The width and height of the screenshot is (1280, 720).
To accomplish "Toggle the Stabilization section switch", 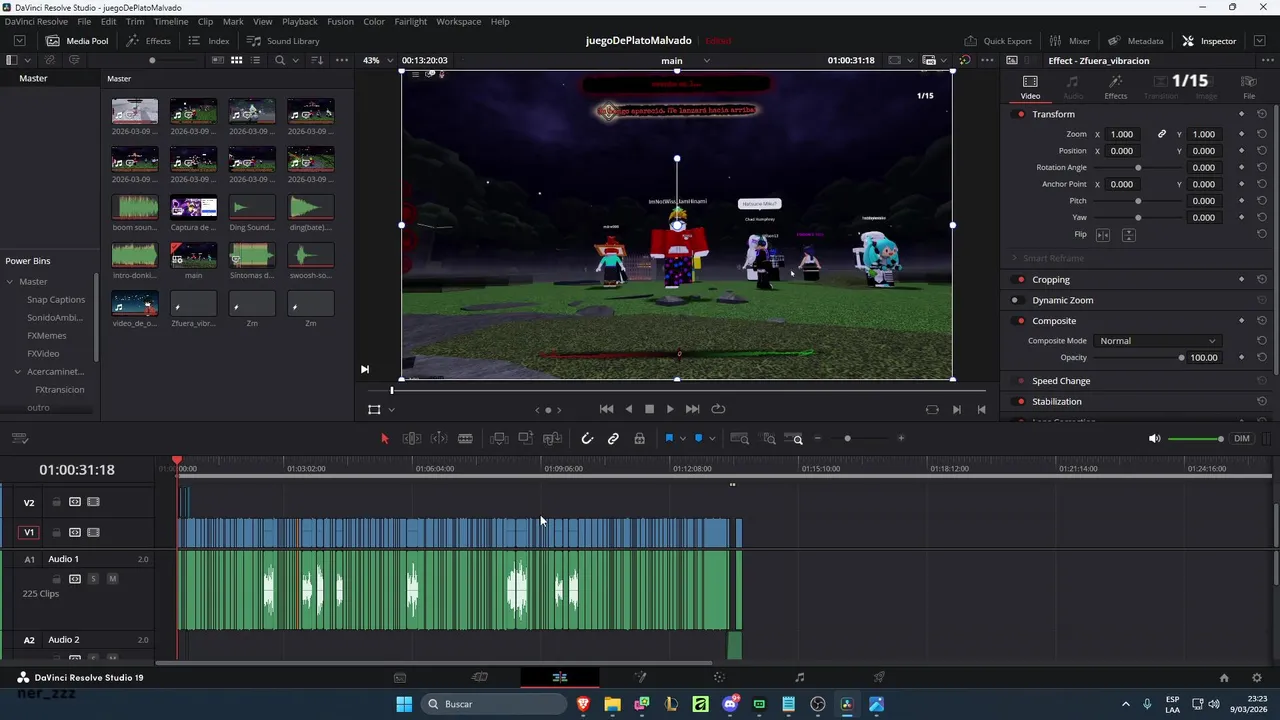I will click(1020, 401).
